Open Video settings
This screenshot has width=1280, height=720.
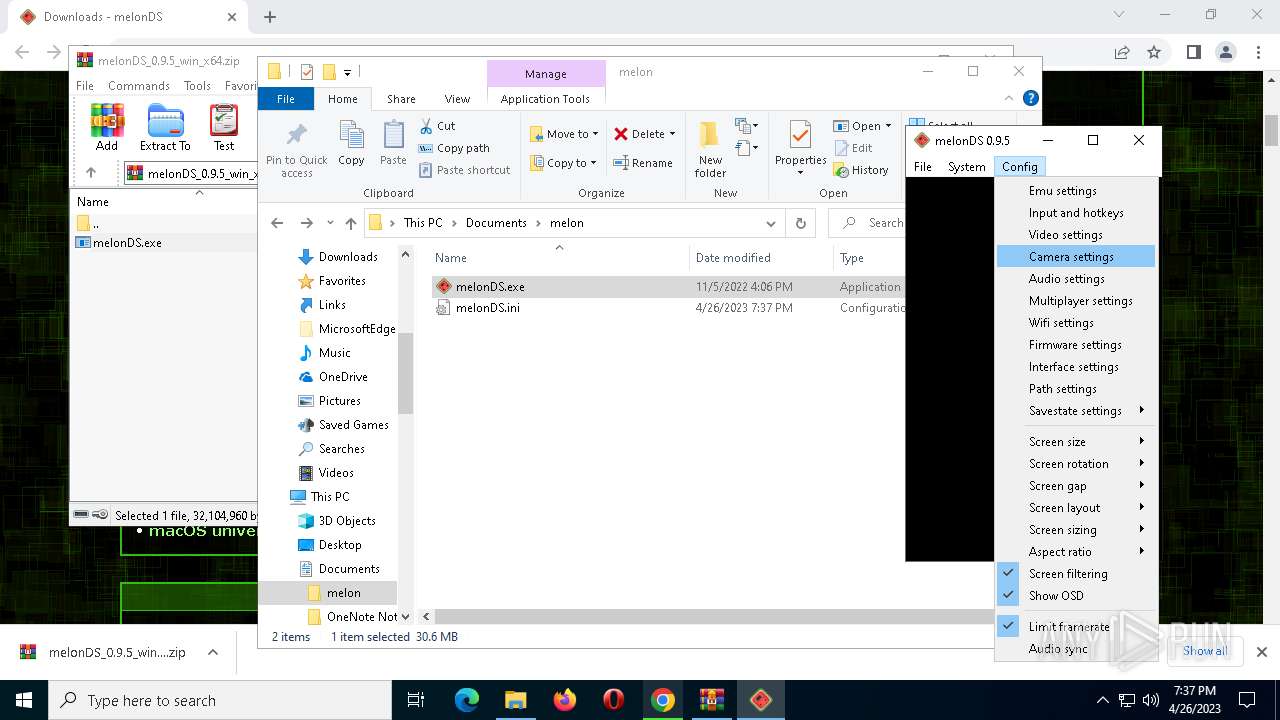click(x=1076, y=235)
